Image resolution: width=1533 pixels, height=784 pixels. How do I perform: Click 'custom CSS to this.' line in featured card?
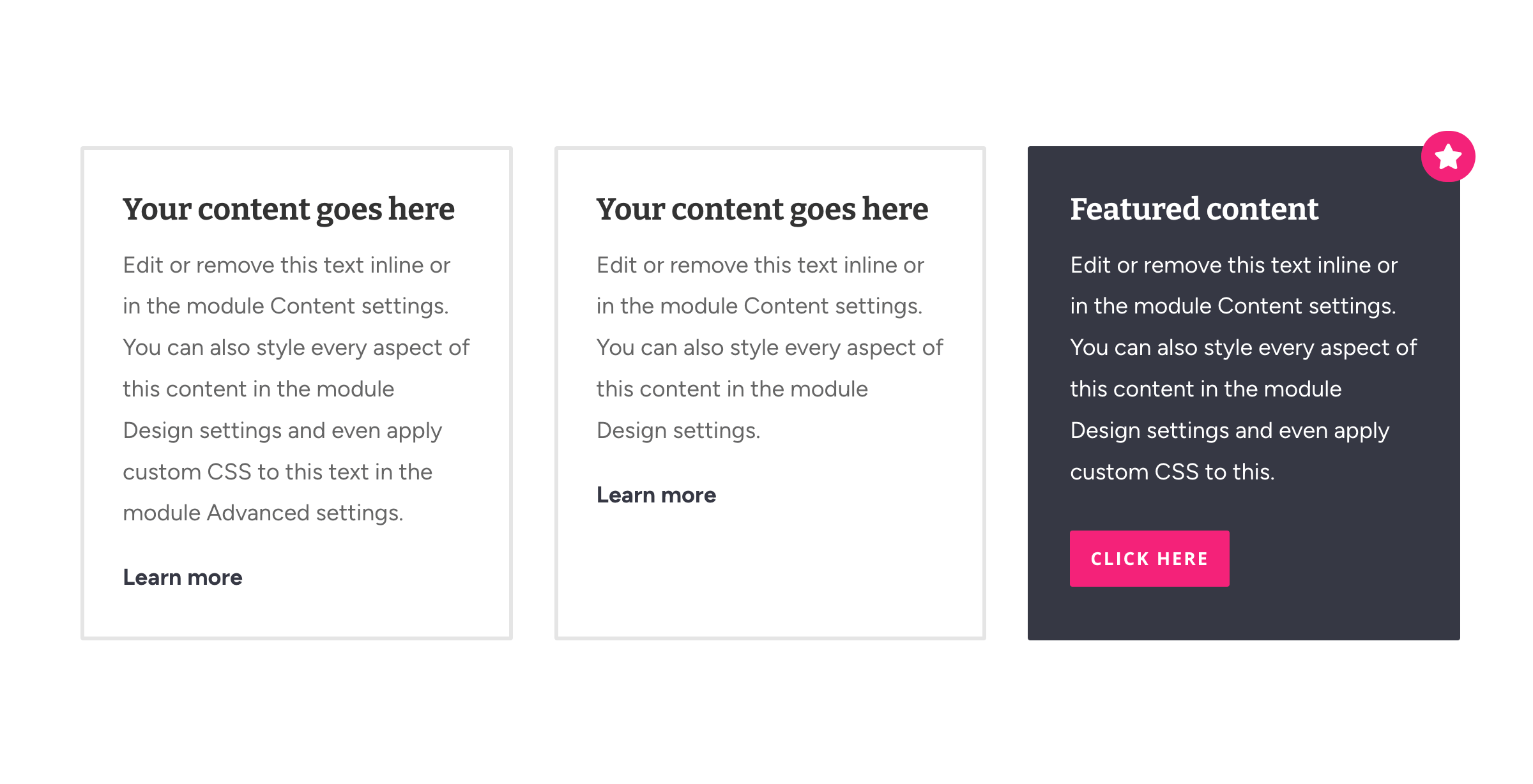1172,472
